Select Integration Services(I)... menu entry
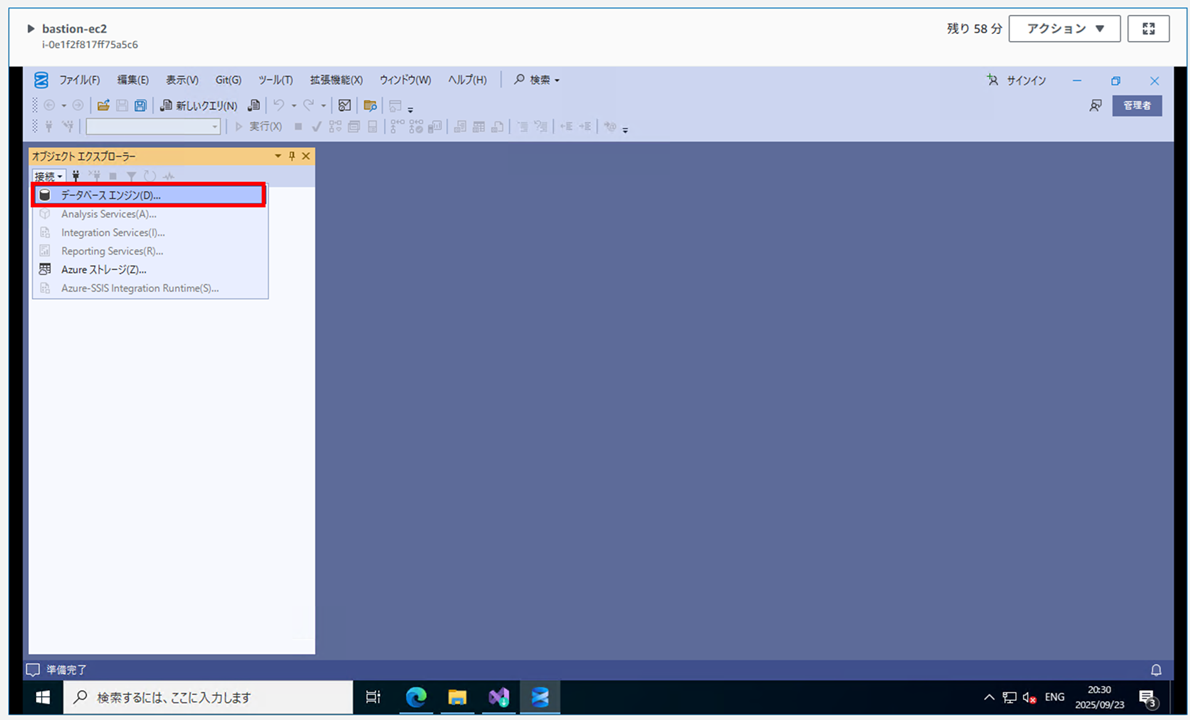 [x=150, y=232]
